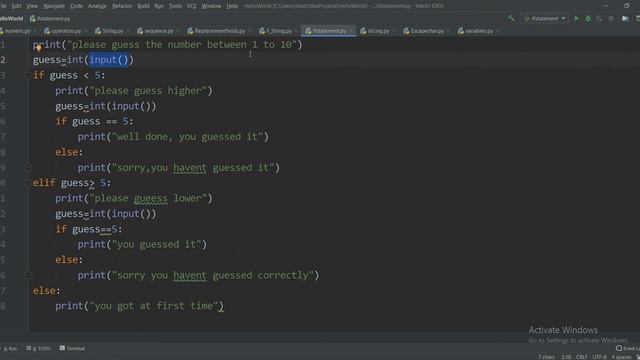Click "elif" keyword in the editor
This screenshot has height=360, width=640.
[x=44, y=183]
